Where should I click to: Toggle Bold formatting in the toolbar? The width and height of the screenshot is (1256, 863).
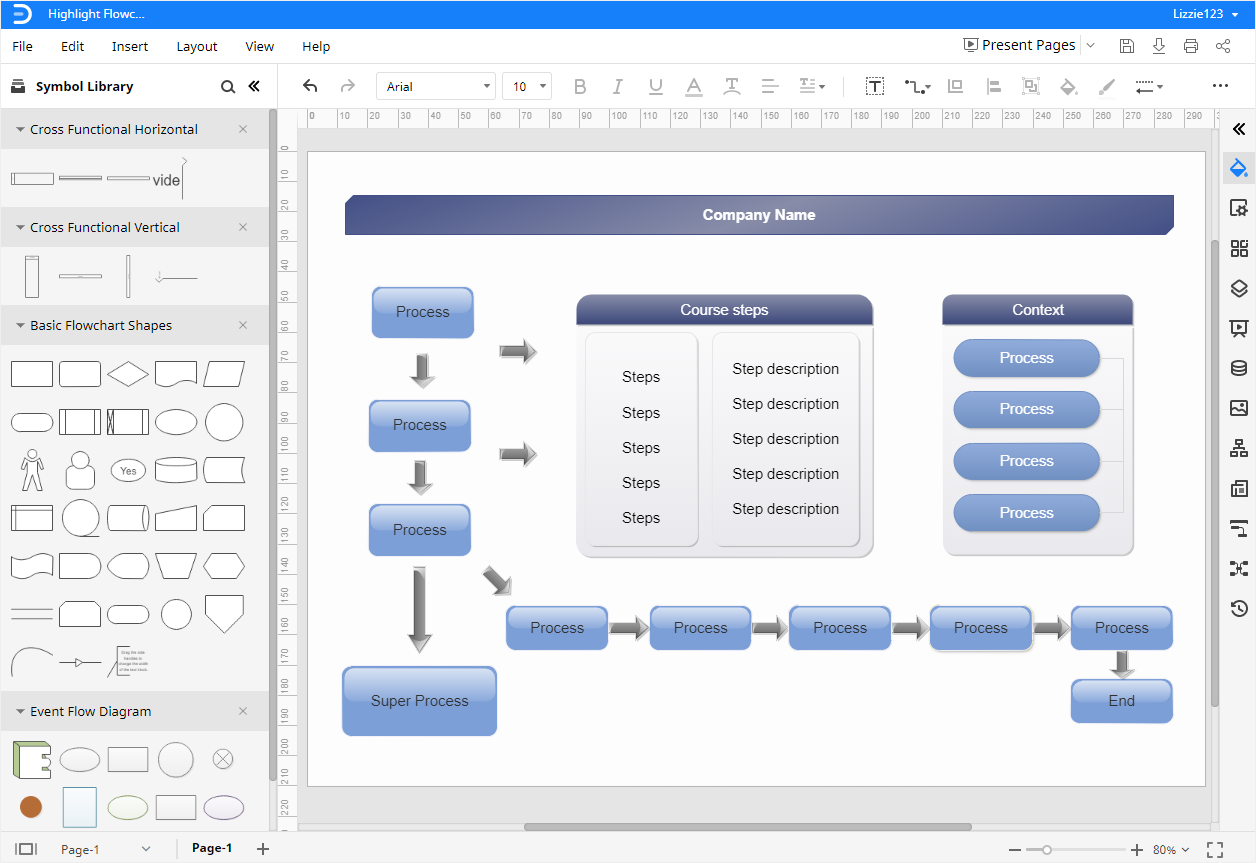(x=580, y=86)
